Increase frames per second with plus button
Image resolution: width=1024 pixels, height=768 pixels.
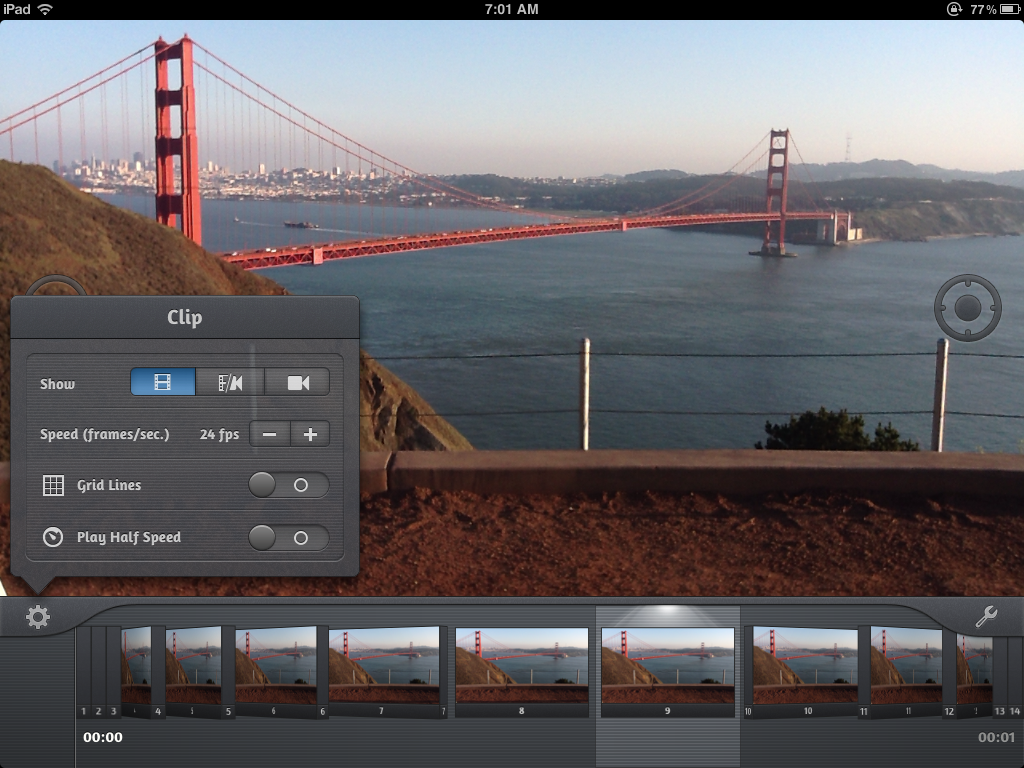(x=310, y=434)
